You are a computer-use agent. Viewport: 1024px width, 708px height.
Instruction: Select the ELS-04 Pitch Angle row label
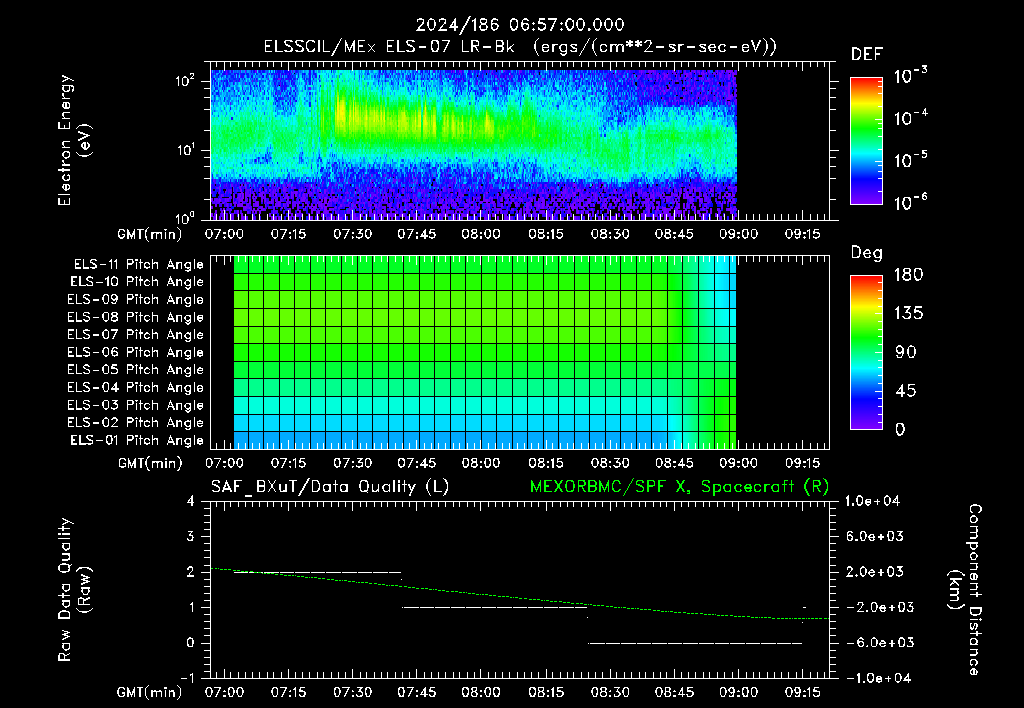pyautogui.click(x=135, y=388)
